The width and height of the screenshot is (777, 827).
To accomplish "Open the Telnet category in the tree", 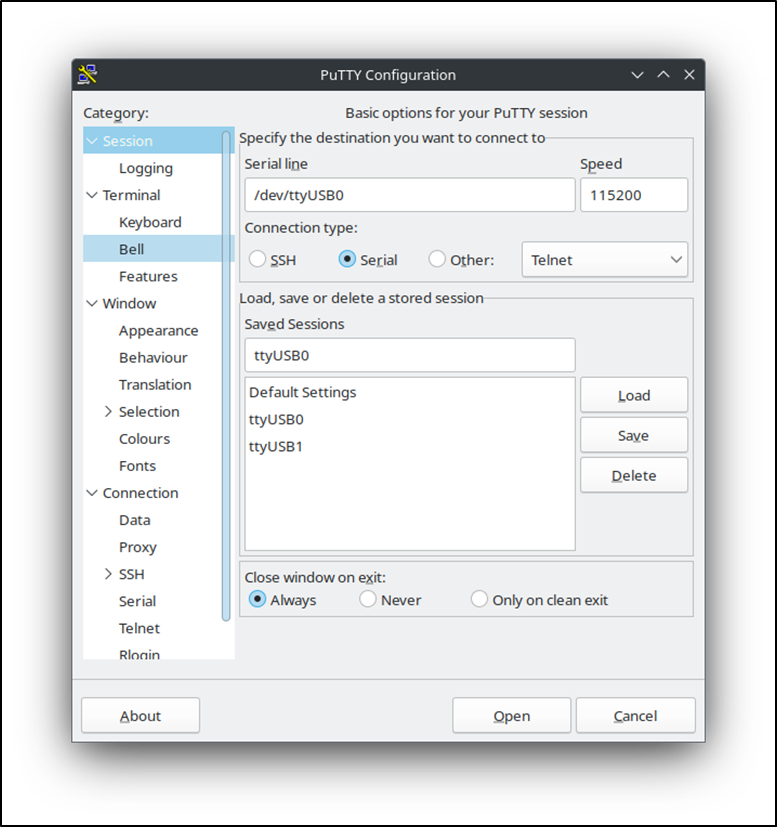I will pyautogui.click(x=139, y=628).
